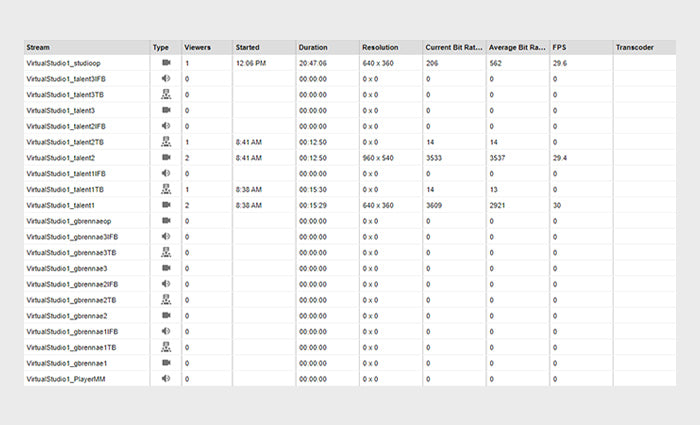The height and width of the screenshot is (425, 700).
Task: Sort by the Viewers column header
Action: [x=197, y=47]
